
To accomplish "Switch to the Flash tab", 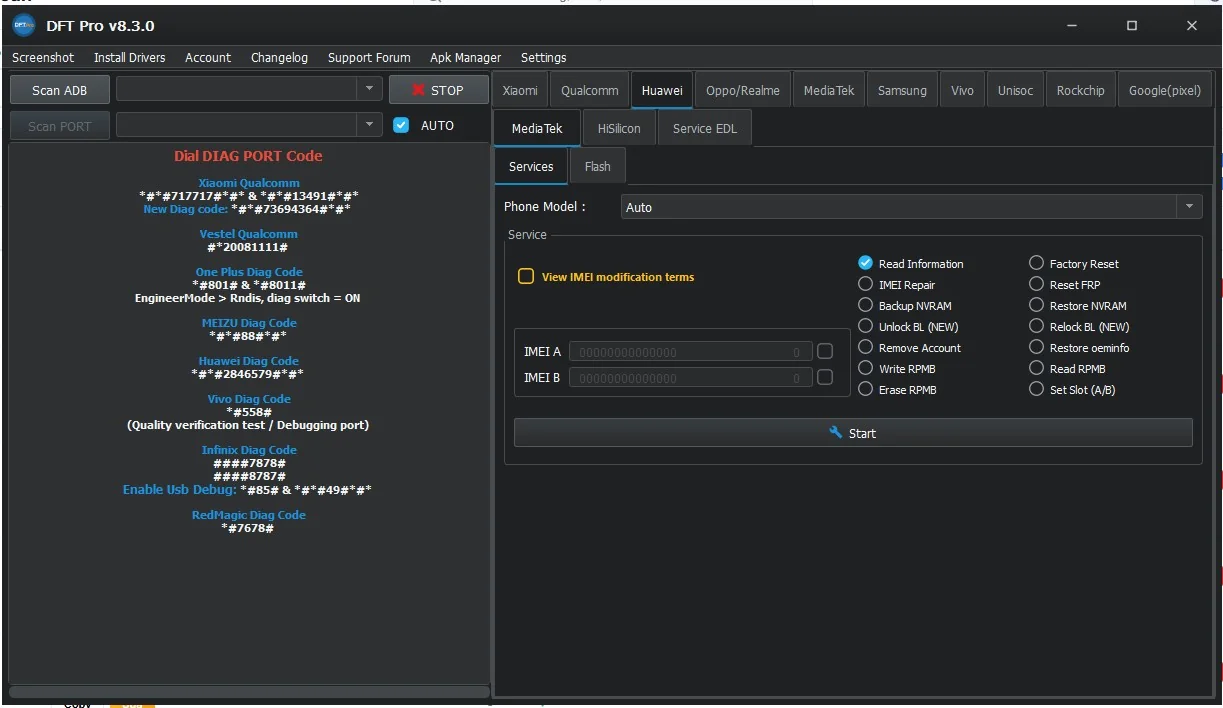I will (598, 166).
